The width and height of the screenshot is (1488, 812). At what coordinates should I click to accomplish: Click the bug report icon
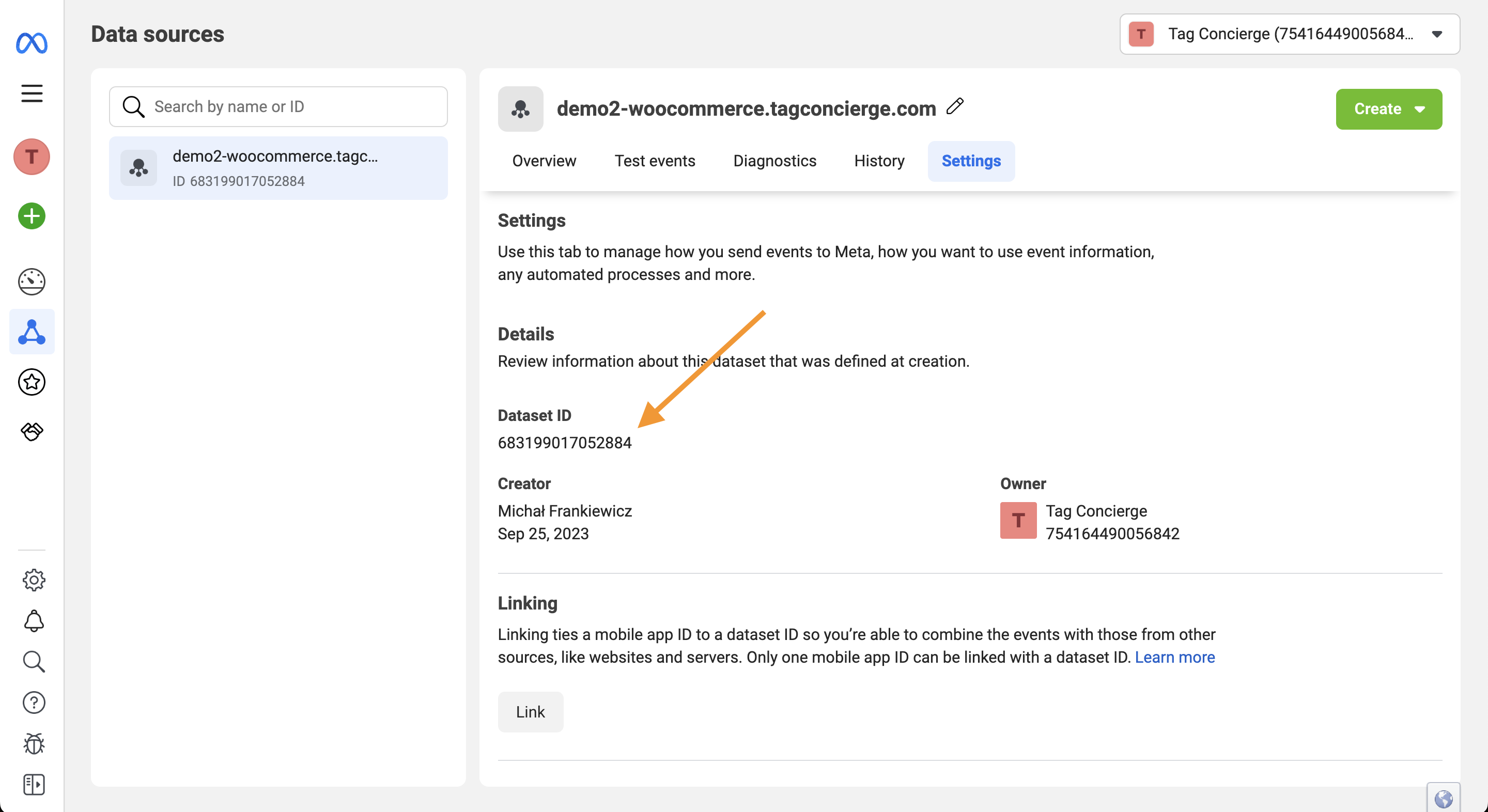[34, 743]
